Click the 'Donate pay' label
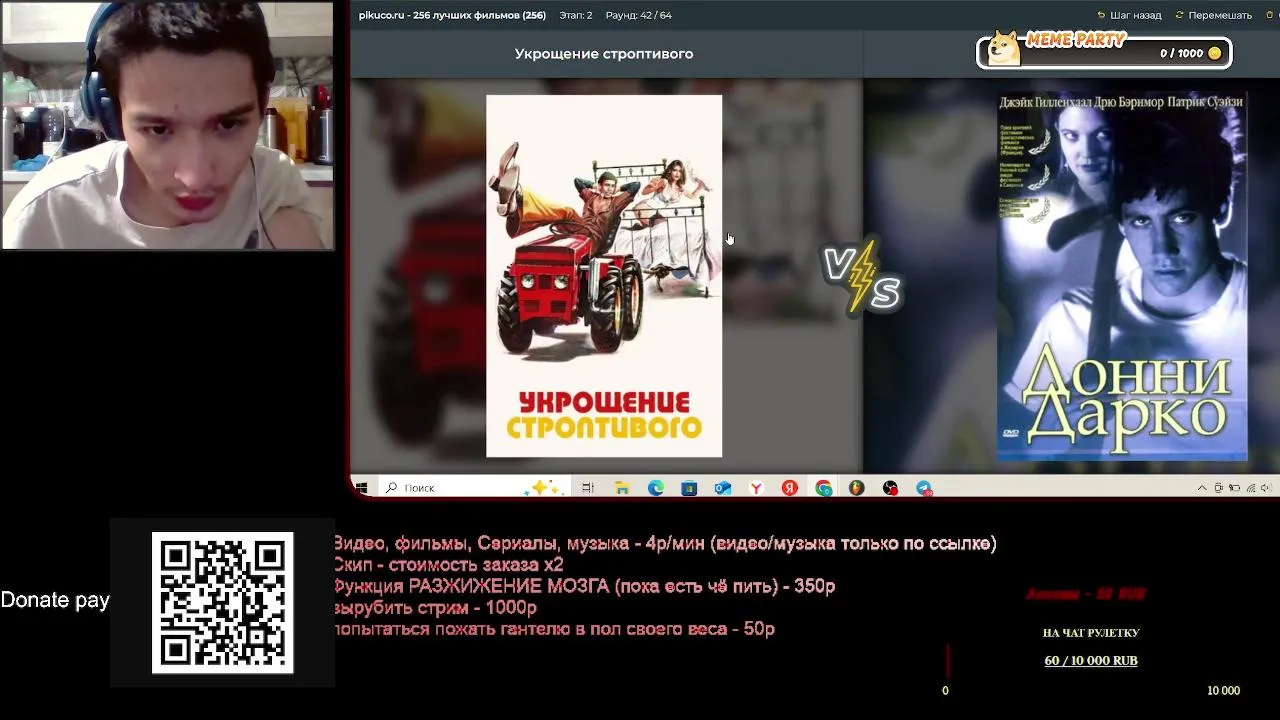 [55, 600]
